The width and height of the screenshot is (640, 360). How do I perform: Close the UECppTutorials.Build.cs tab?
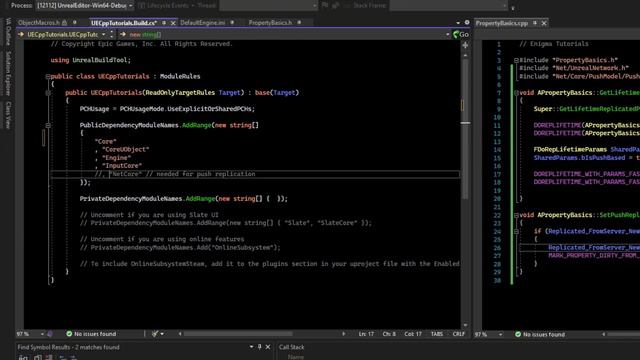point(173,23)
